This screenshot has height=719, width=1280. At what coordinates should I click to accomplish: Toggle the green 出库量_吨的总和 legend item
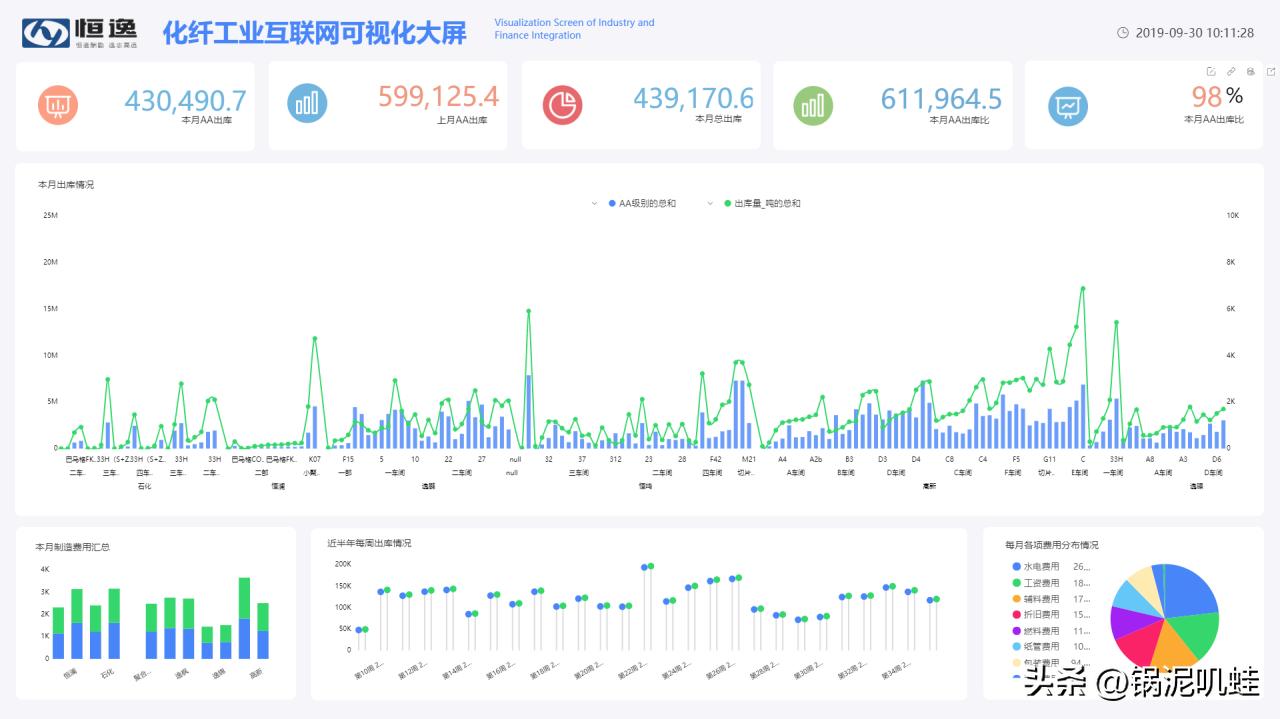coord(768,203)
